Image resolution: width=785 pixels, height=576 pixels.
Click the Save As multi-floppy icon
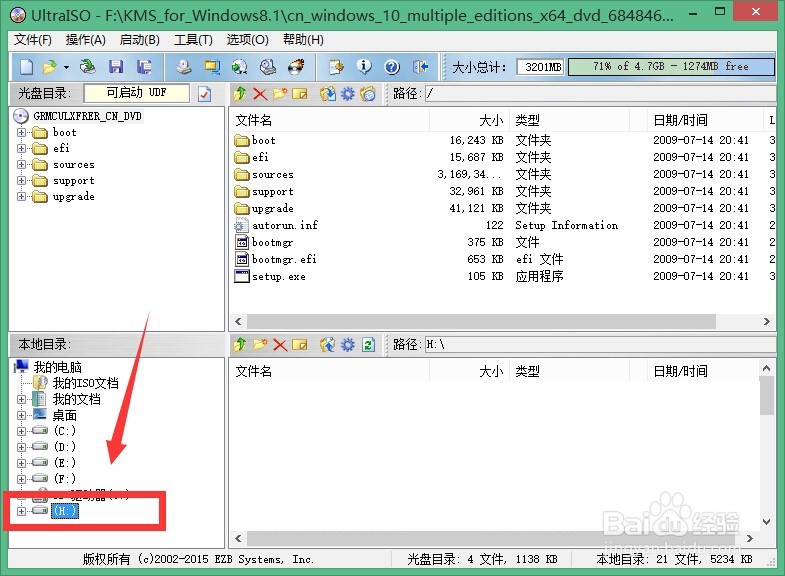pyautogui.click(x=144, y=67)
